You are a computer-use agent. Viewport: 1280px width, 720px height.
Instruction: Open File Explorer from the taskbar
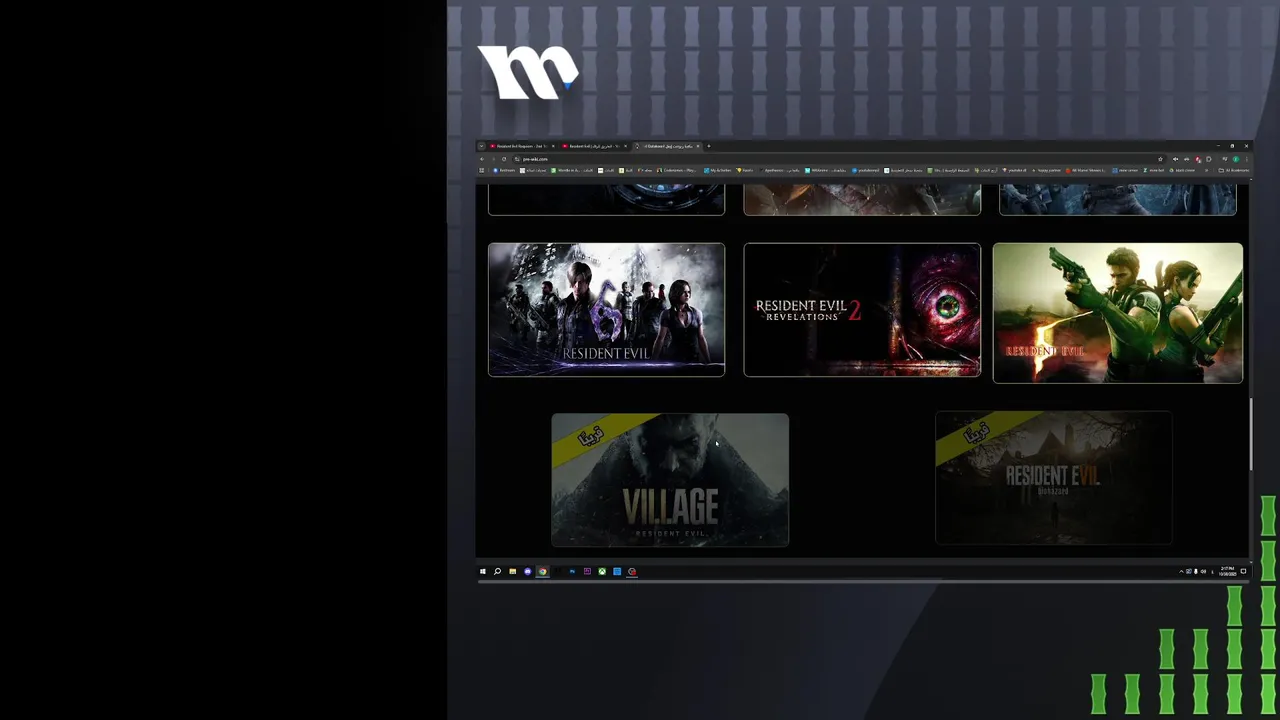pyautogui.click(x=512, y=572)
